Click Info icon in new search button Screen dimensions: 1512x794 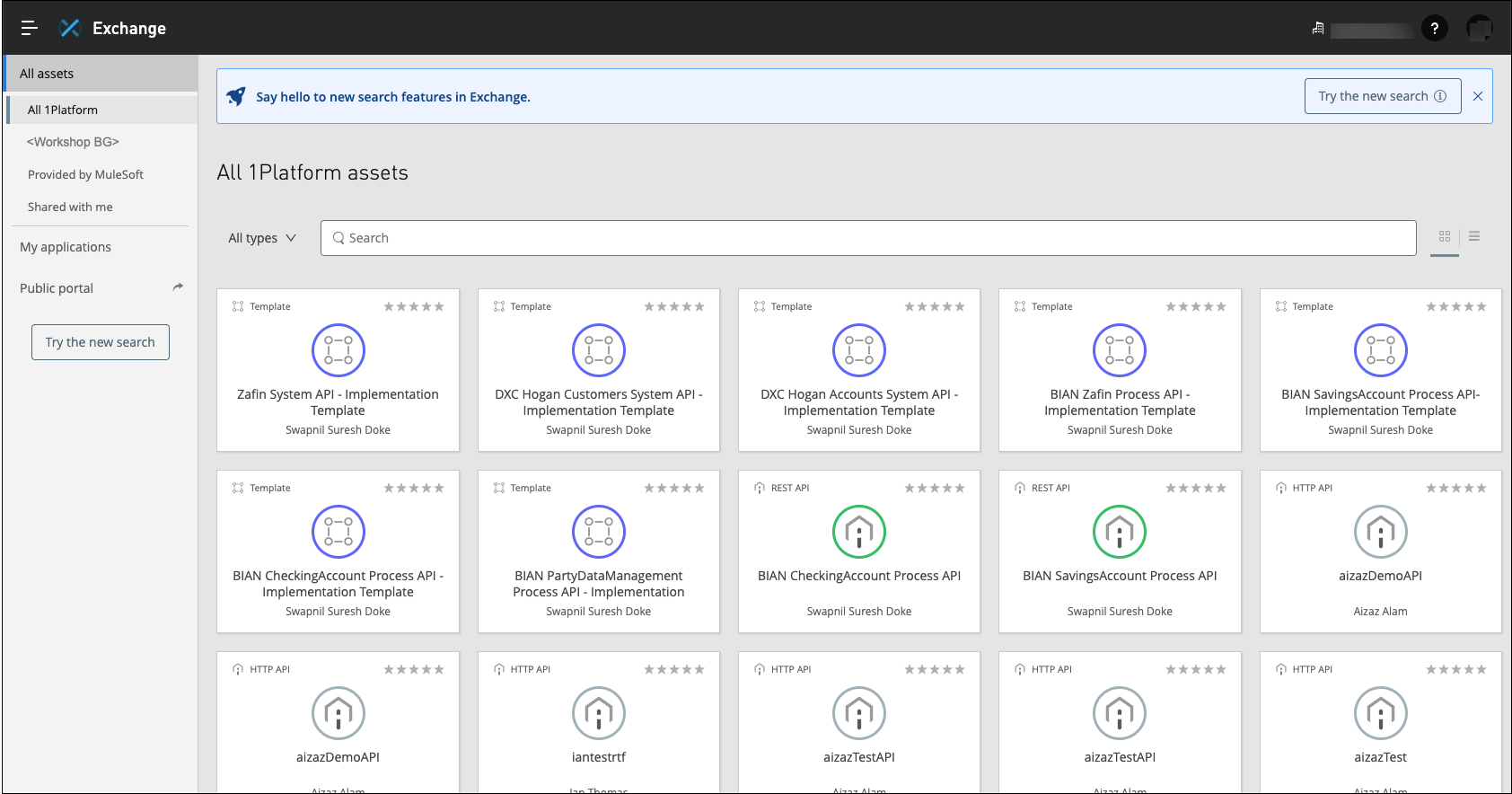coord(1440,96)
